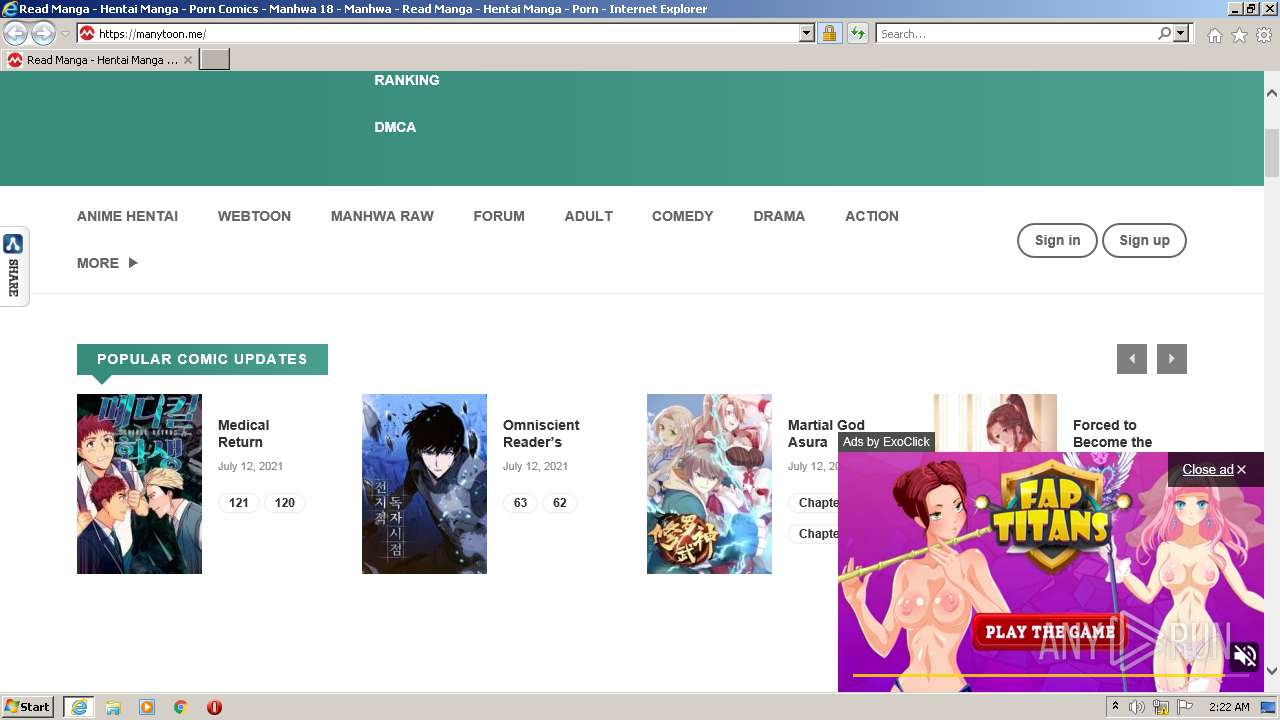Select the COMEDY genre

point(682,216)
